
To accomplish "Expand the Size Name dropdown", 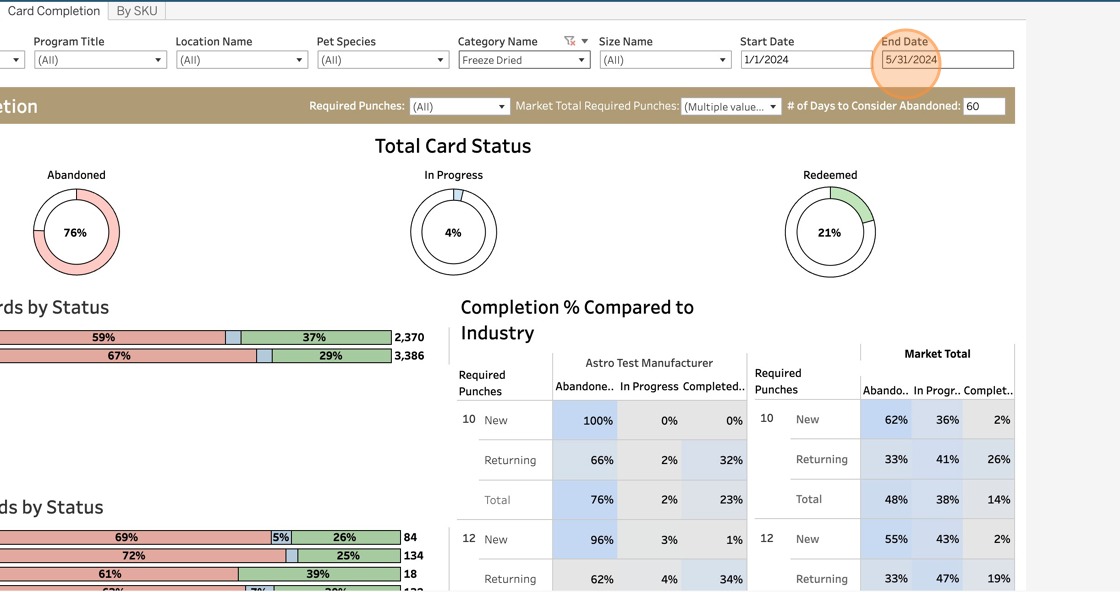I will (x=665, y=60).
